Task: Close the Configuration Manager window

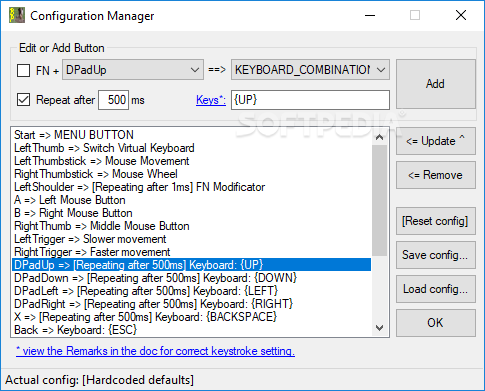Action: pyautogui.click(x=461, y=15)
